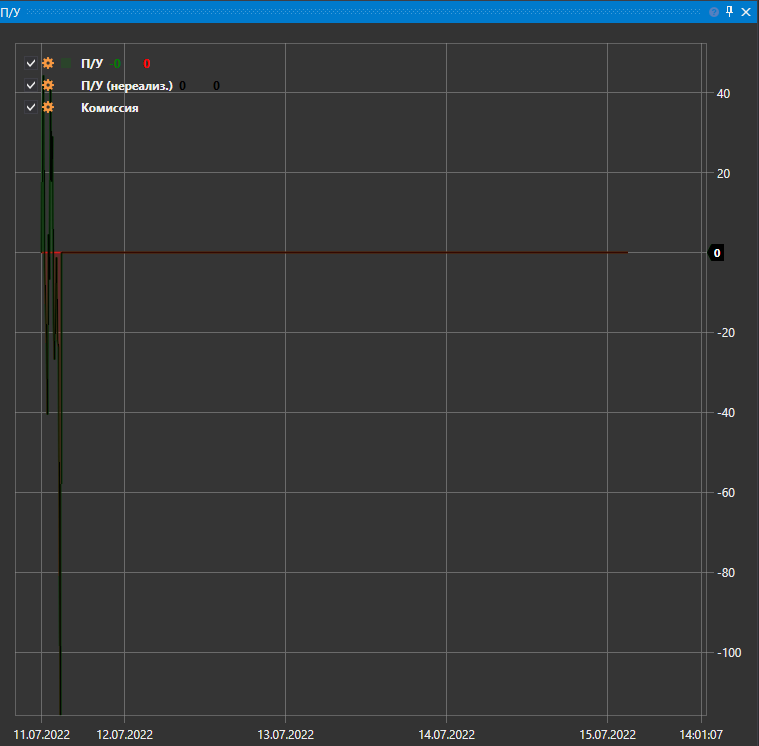Click the current value 0 marker on Y axis
759x746 pixels.
pyautogui.click(x=716, y=253)
